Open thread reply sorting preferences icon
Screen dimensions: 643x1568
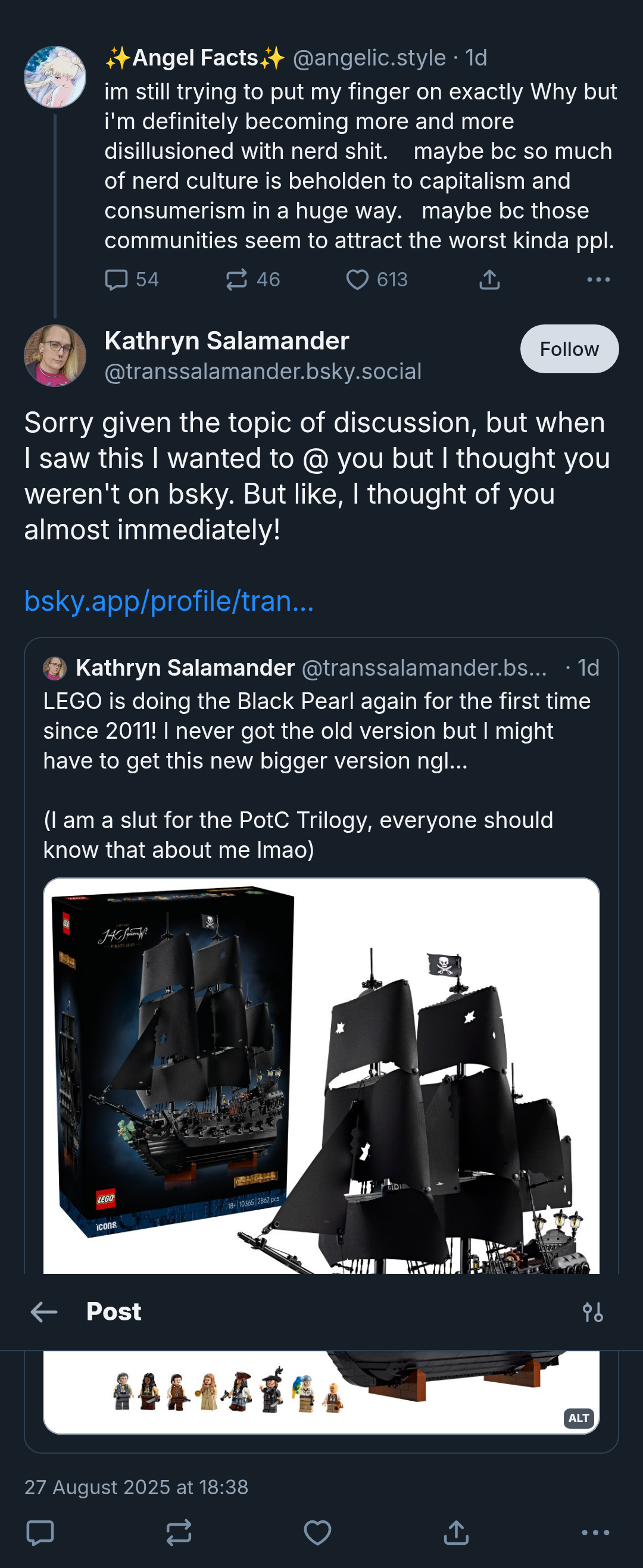point(592,1311)
